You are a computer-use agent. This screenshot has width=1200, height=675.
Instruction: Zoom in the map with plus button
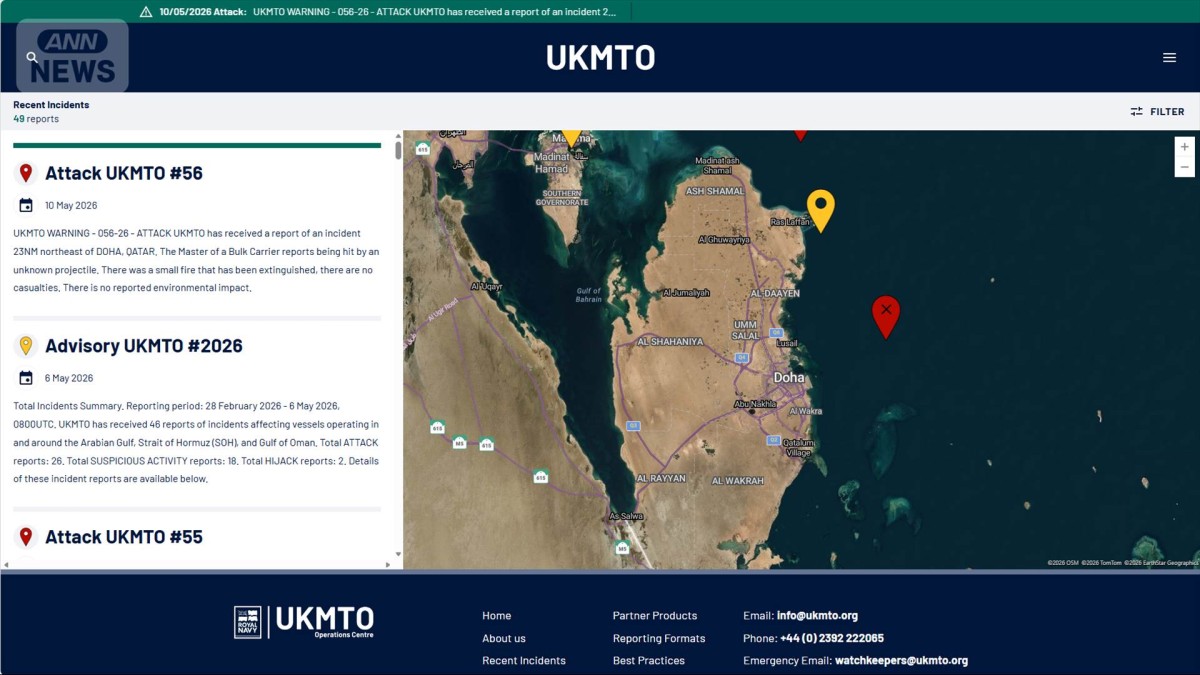click(x=1184, y=147)
